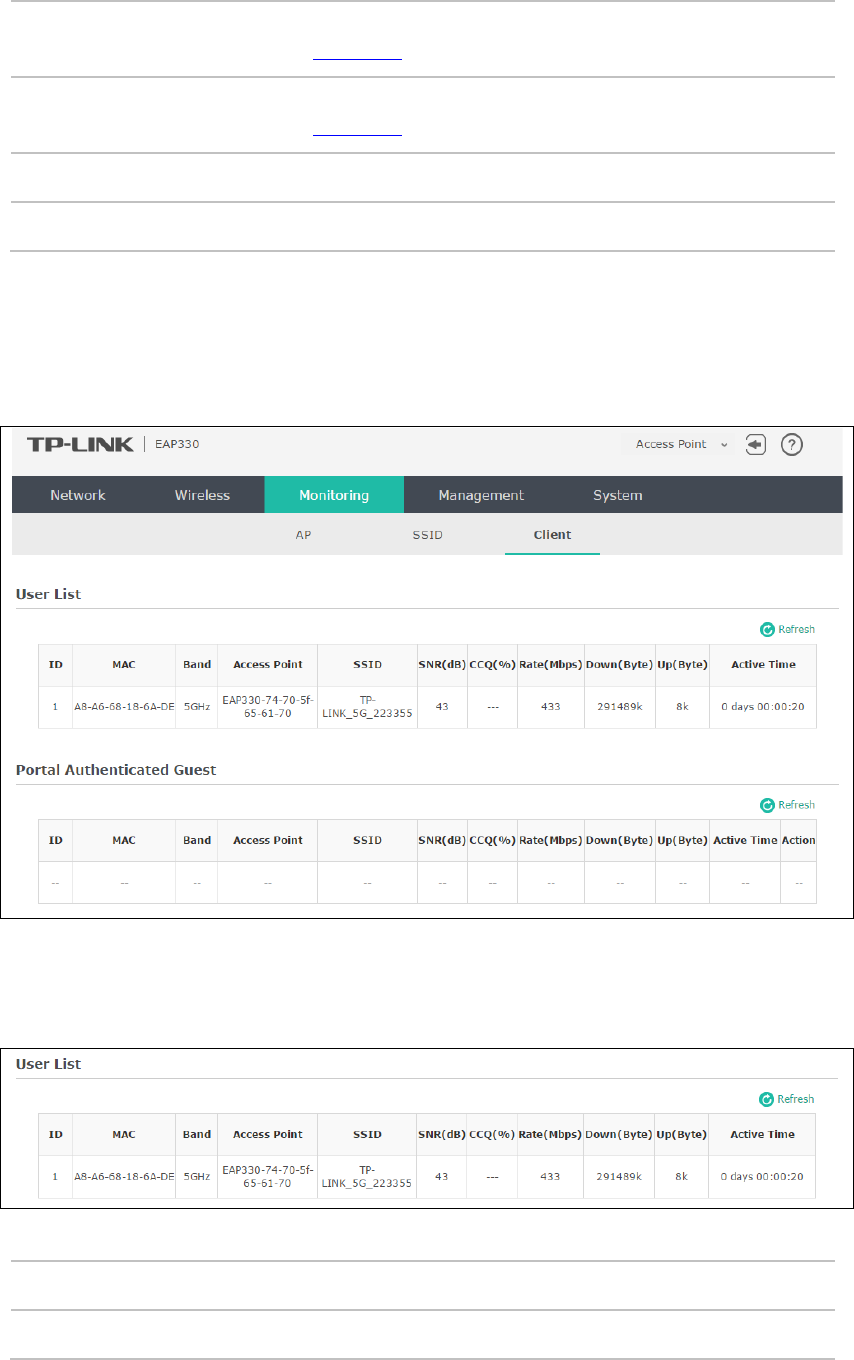Open the Management tab
This screenshot has height=1360, width=854.
481,495
